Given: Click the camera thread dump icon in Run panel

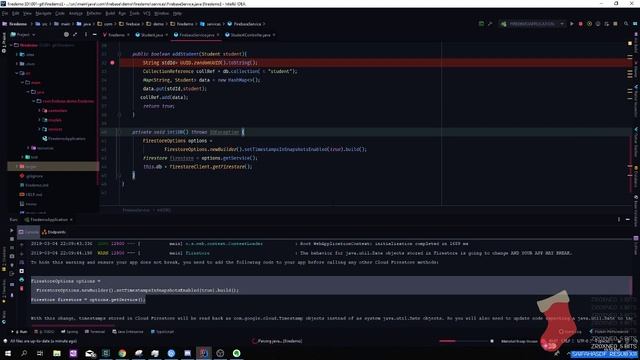Looking at the screenshot, I should pyautogui.click(x=12, y=256).
